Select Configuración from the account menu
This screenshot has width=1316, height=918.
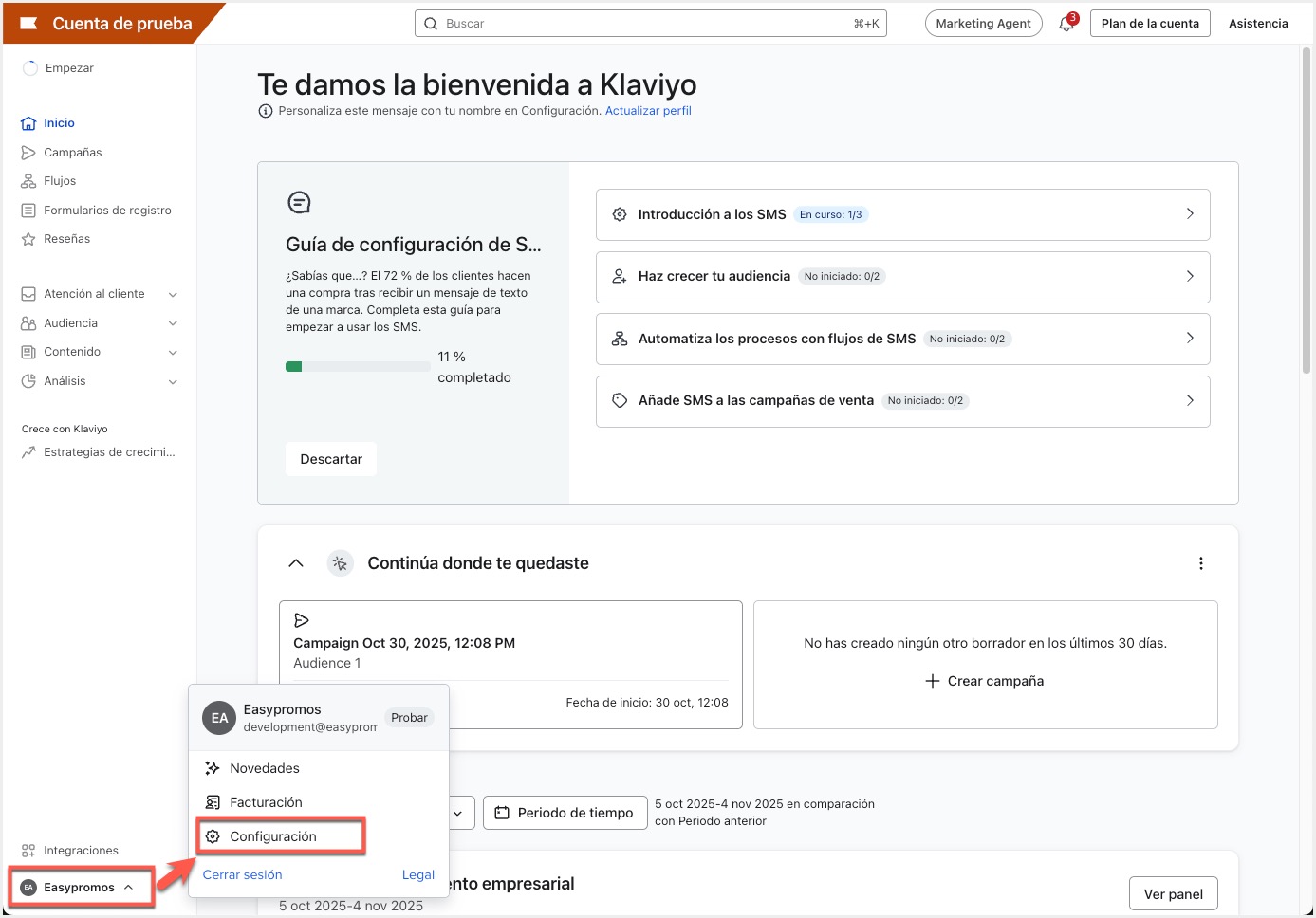273,835
